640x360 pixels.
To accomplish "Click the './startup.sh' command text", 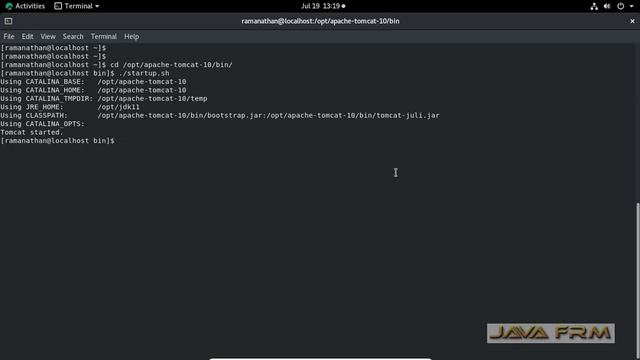I will (x=144, y=73).
